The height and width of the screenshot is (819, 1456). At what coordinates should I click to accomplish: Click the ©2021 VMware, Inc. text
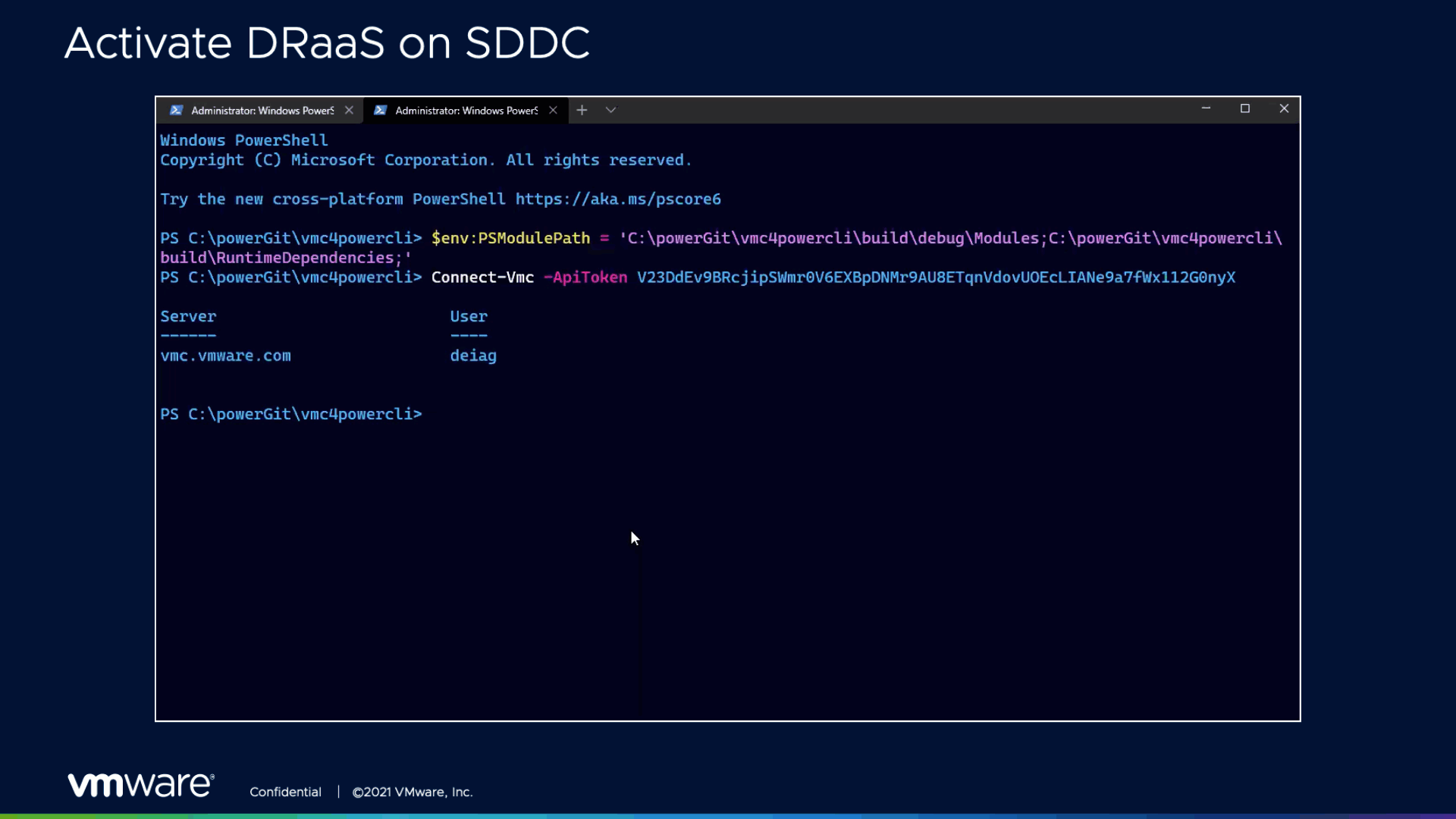(413, 792)
